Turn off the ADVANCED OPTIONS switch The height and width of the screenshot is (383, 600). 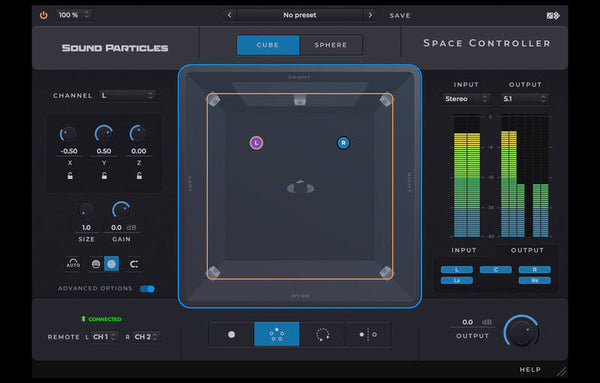click(147, 288)
